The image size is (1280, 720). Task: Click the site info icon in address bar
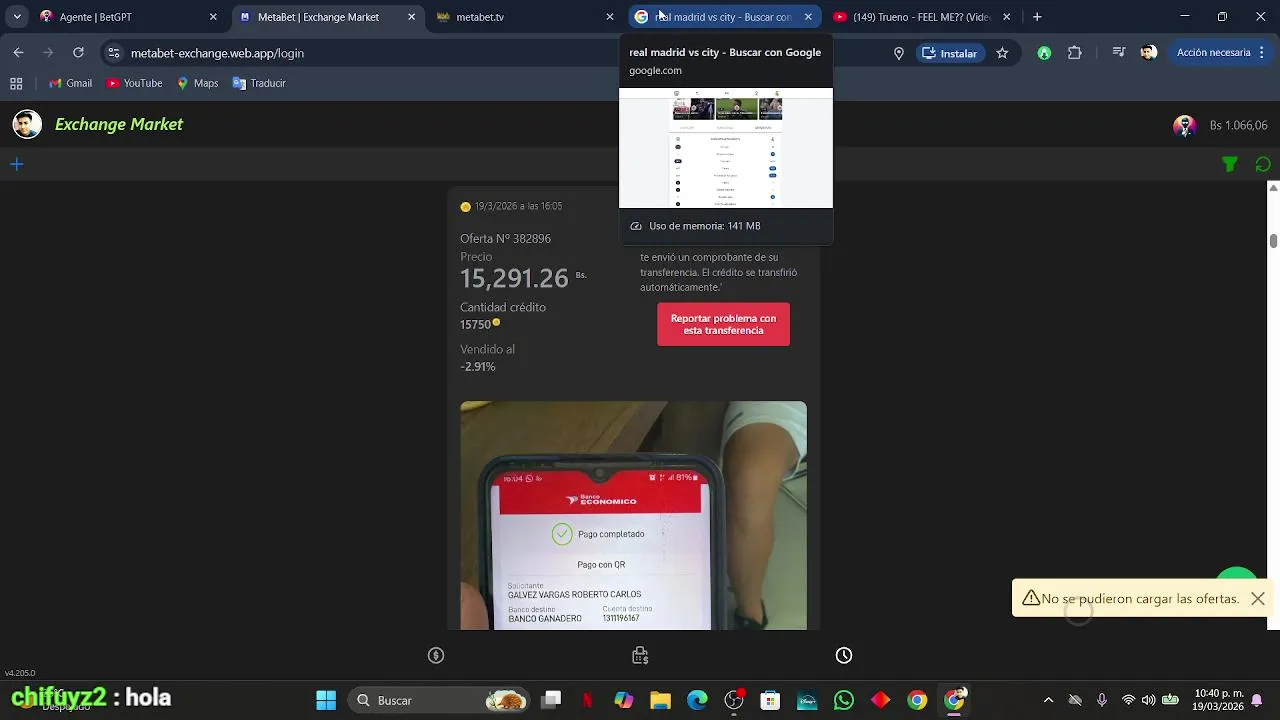(x=113, y=53)
